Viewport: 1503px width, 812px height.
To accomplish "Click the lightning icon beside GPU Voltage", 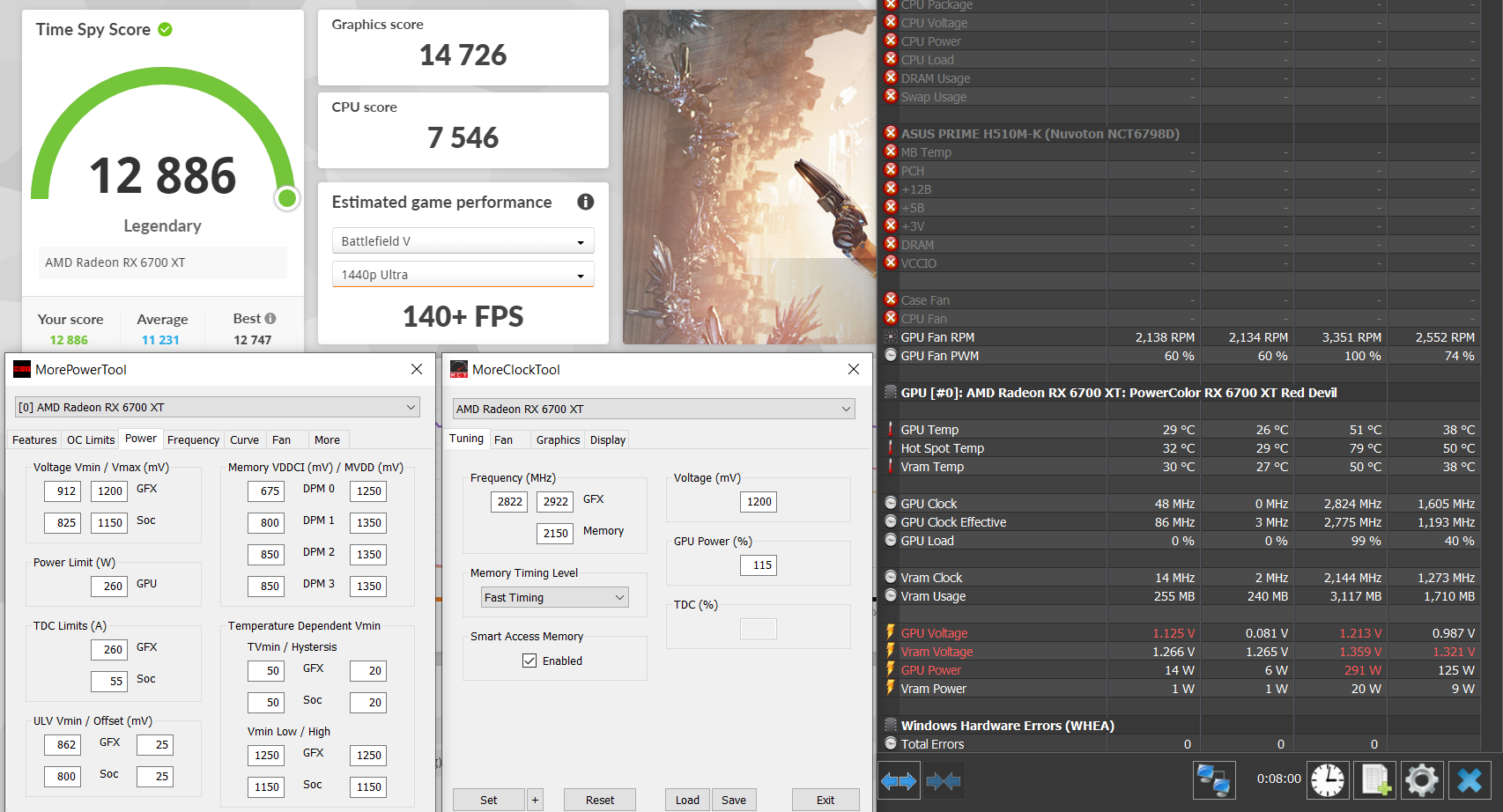I will pos(891,632).
